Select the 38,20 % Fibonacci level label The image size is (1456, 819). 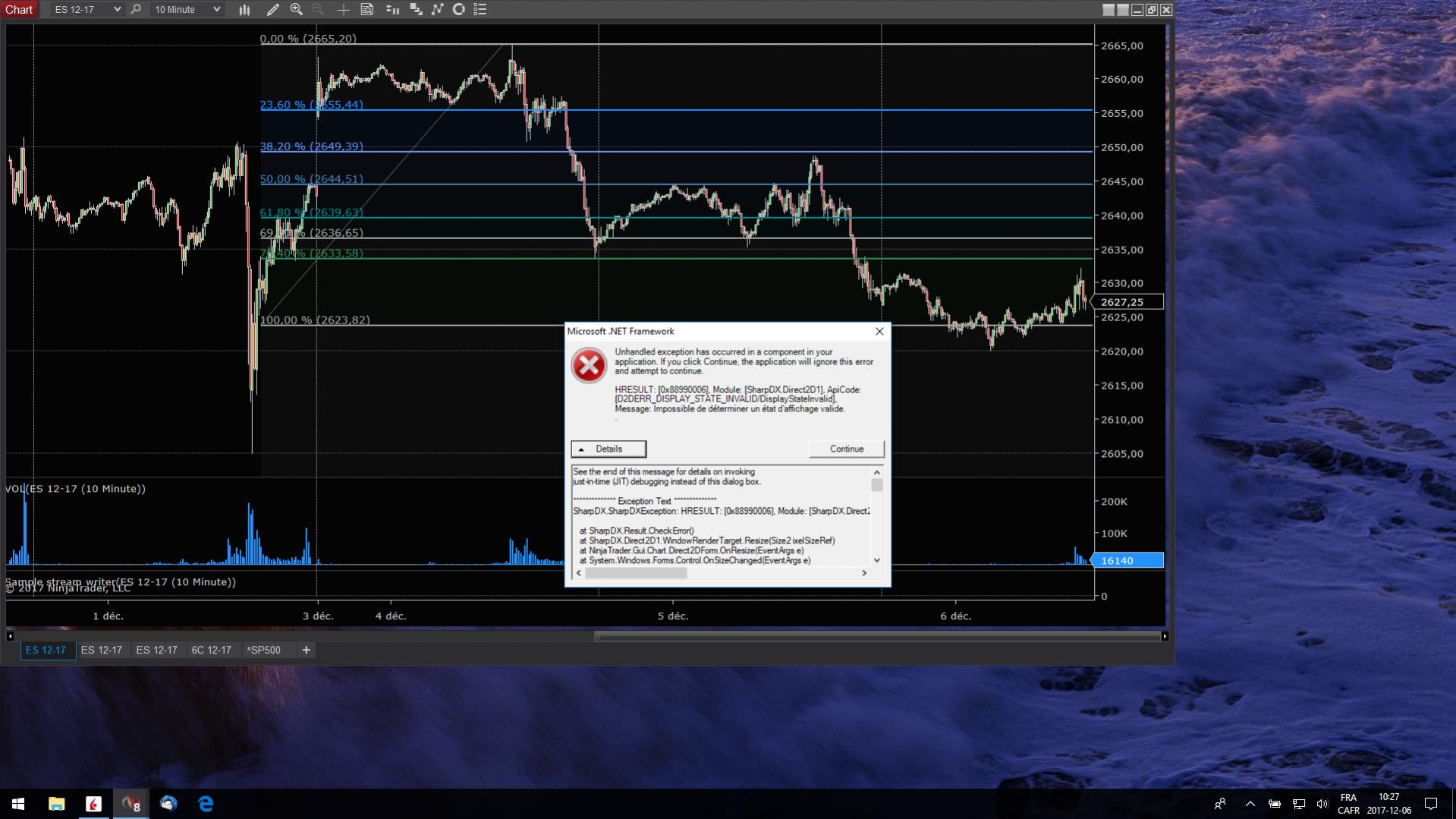tap(312, 146)
